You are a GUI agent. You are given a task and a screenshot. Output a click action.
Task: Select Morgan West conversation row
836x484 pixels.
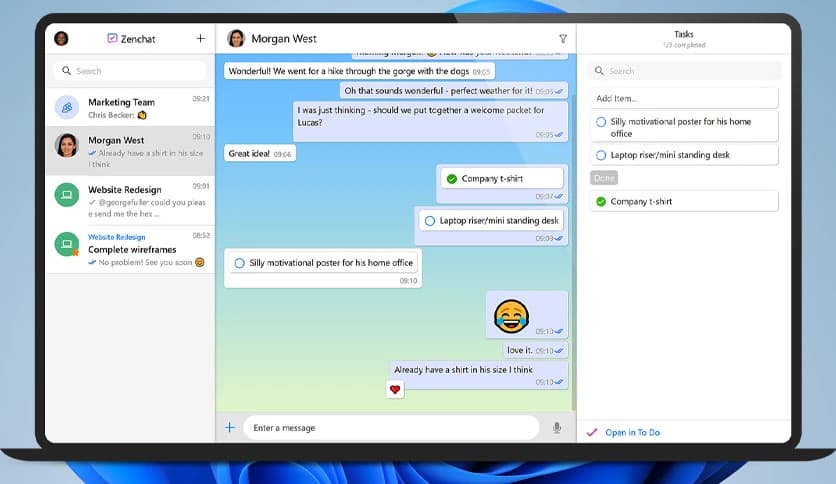click(131, 151)
